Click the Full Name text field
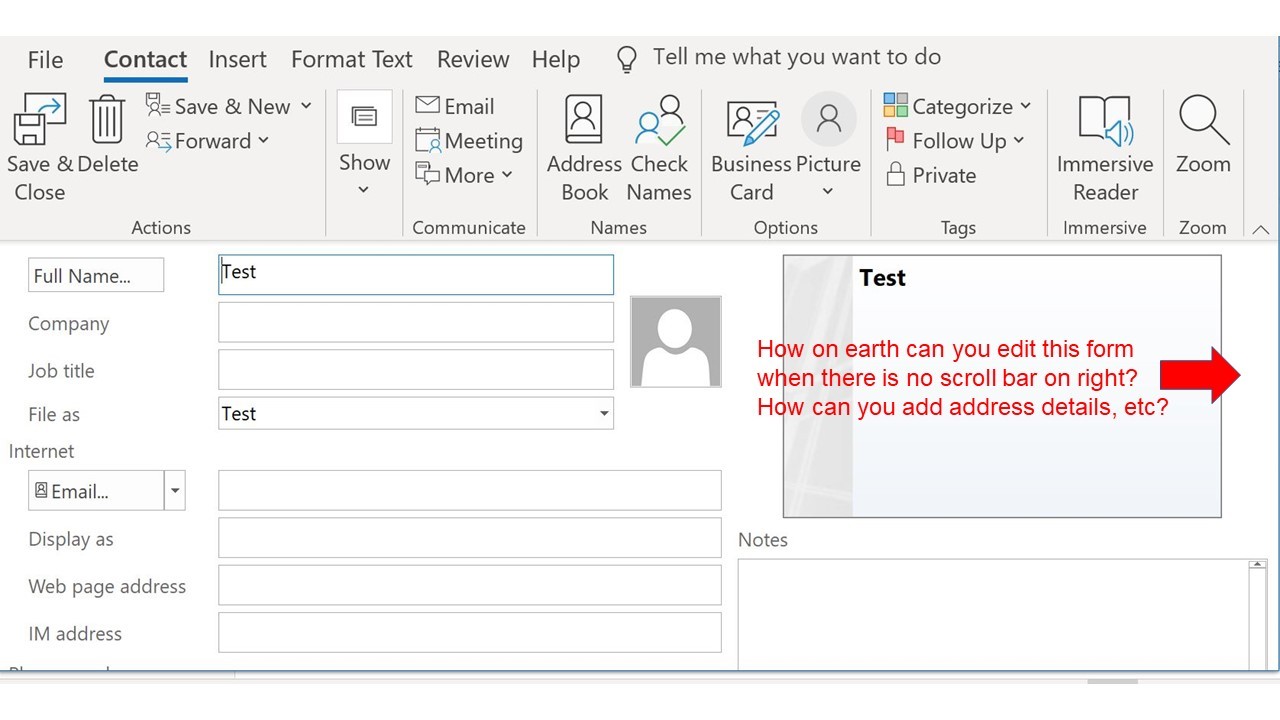The height and width of the screenshot is (720, 1280). pyautogui.click(x=416, y=275)
